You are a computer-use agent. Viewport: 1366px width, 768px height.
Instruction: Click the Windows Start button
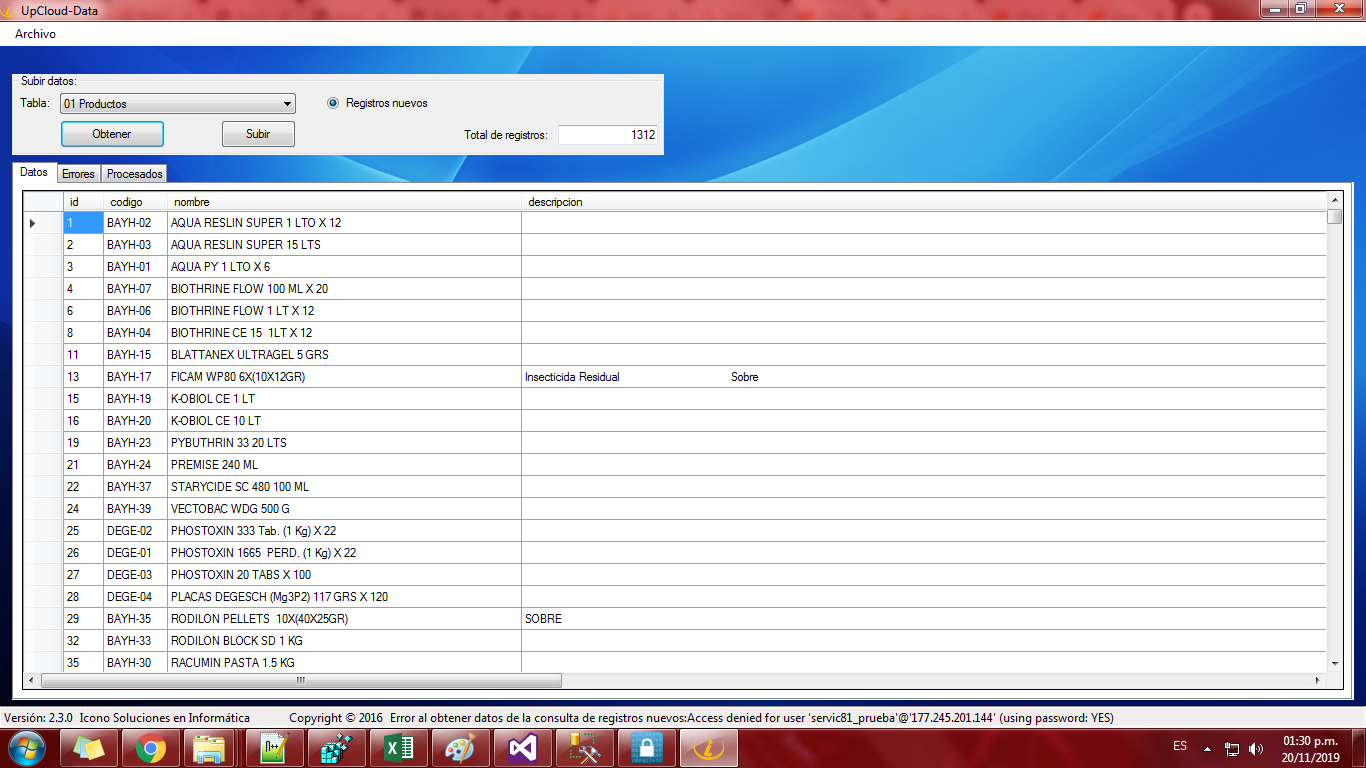pos(27,748)
